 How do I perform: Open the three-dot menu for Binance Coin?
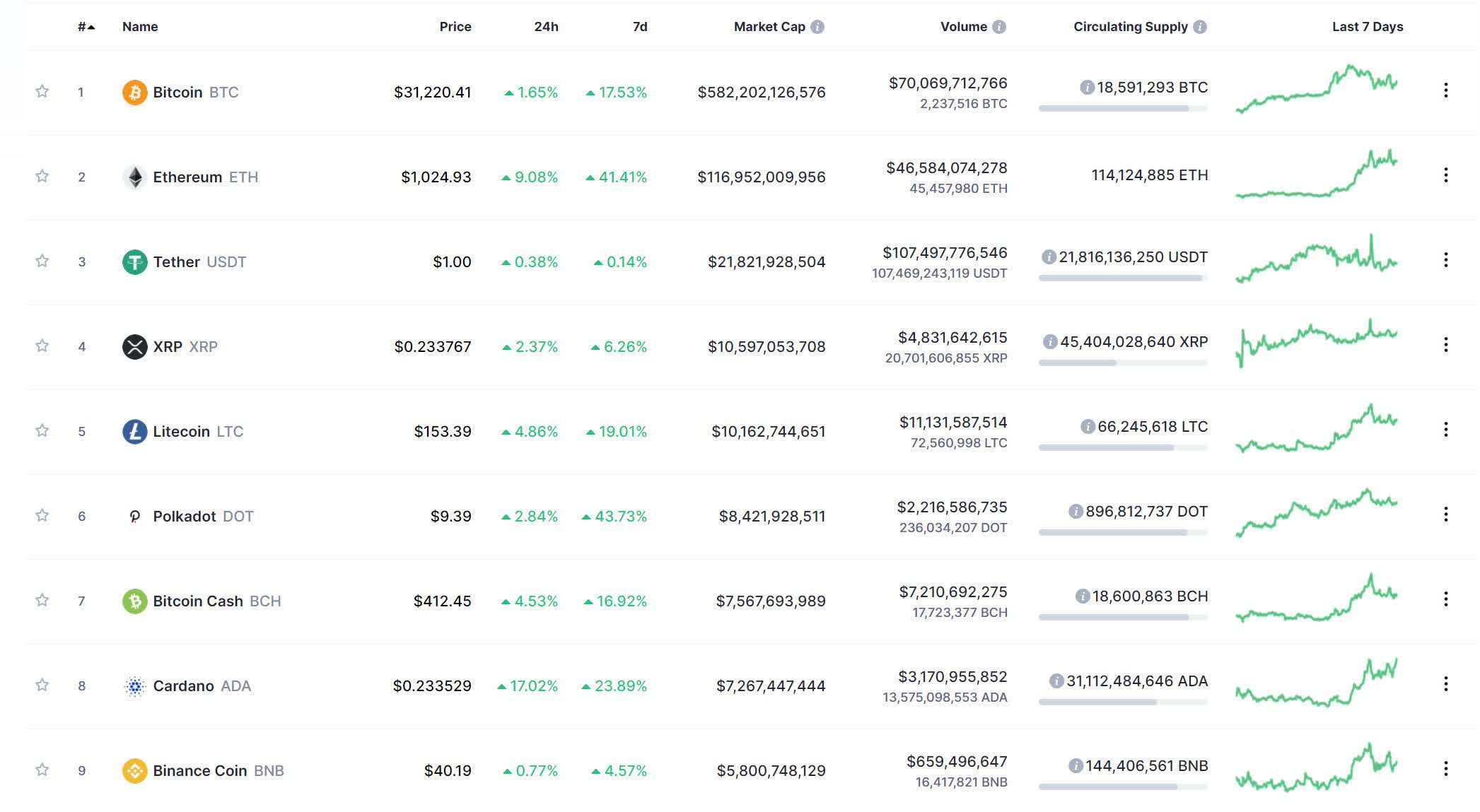1445,769
